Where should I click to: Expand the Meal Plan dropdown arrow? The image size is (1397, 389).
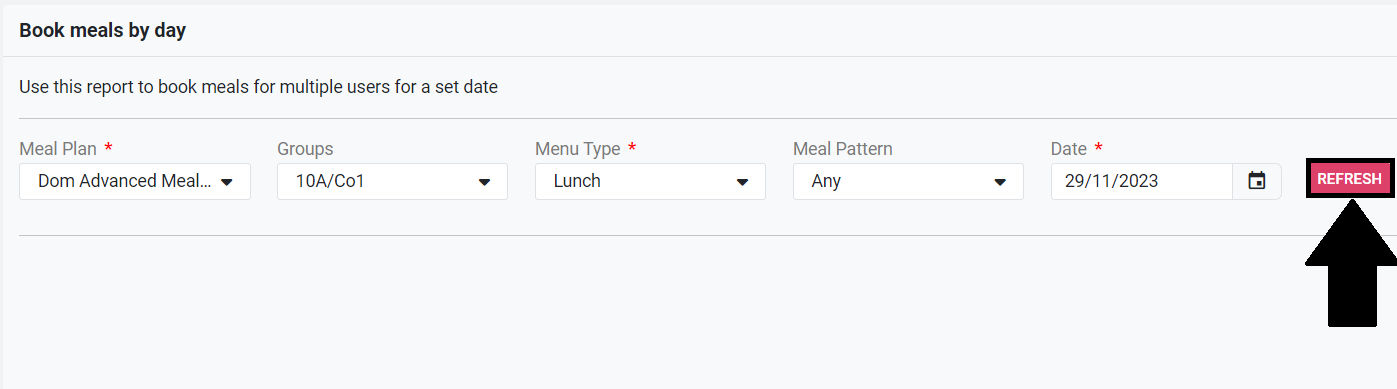pos(227,182)
